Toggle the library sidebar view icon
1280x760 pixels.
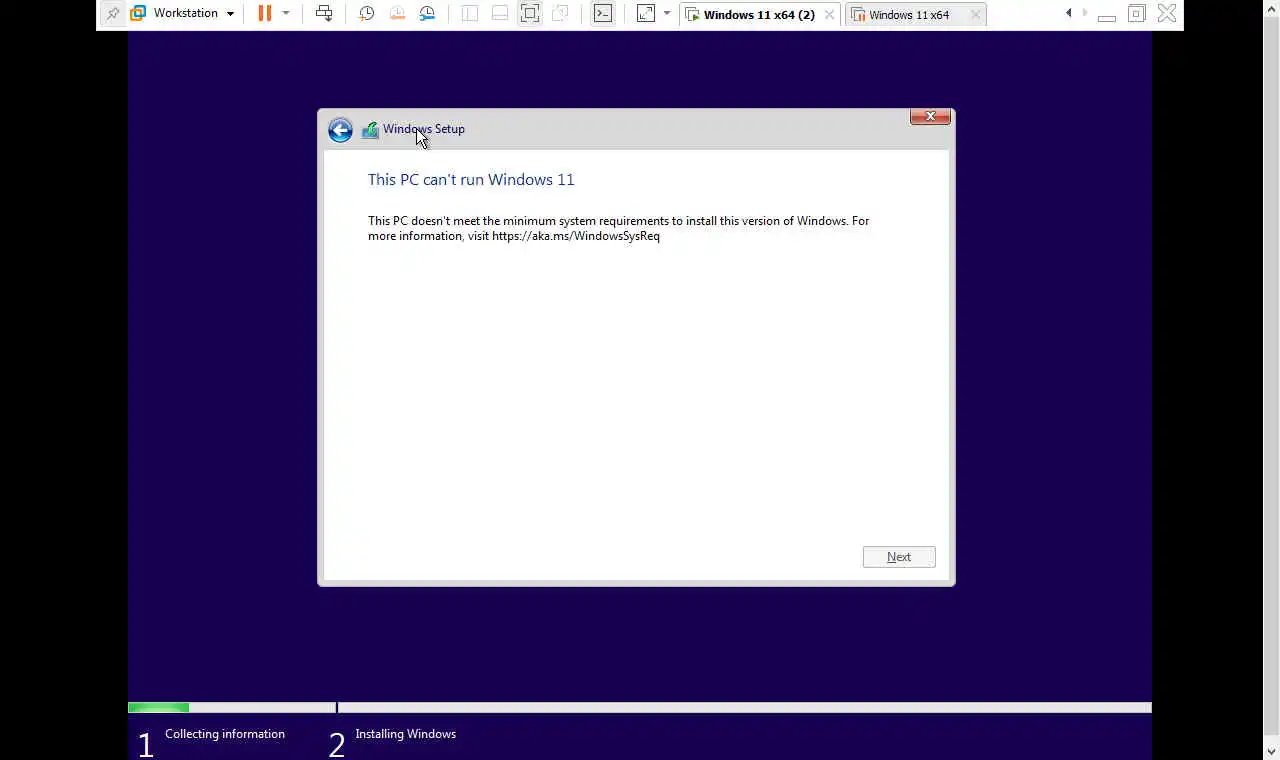click(470, 14)
